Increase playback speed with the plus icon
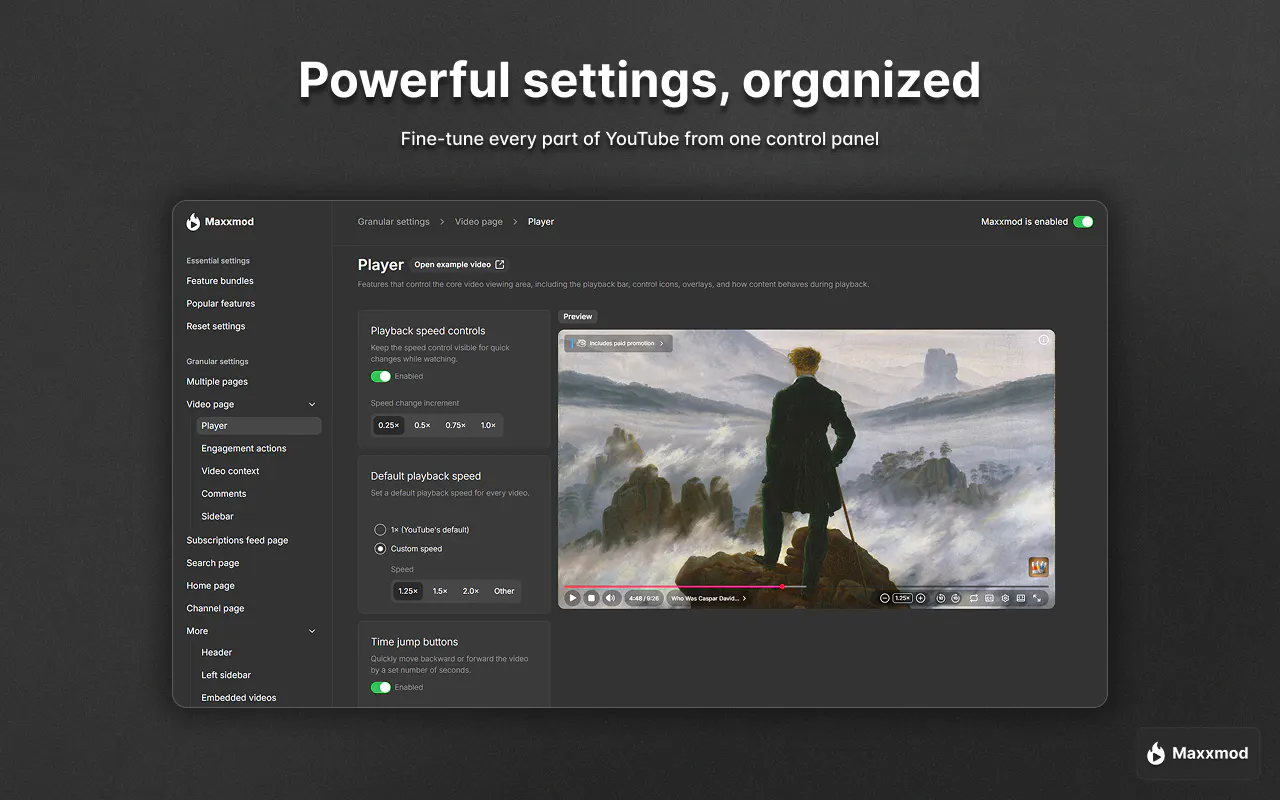This screenshot has width=1280, height=800. (x=921, y=598)
